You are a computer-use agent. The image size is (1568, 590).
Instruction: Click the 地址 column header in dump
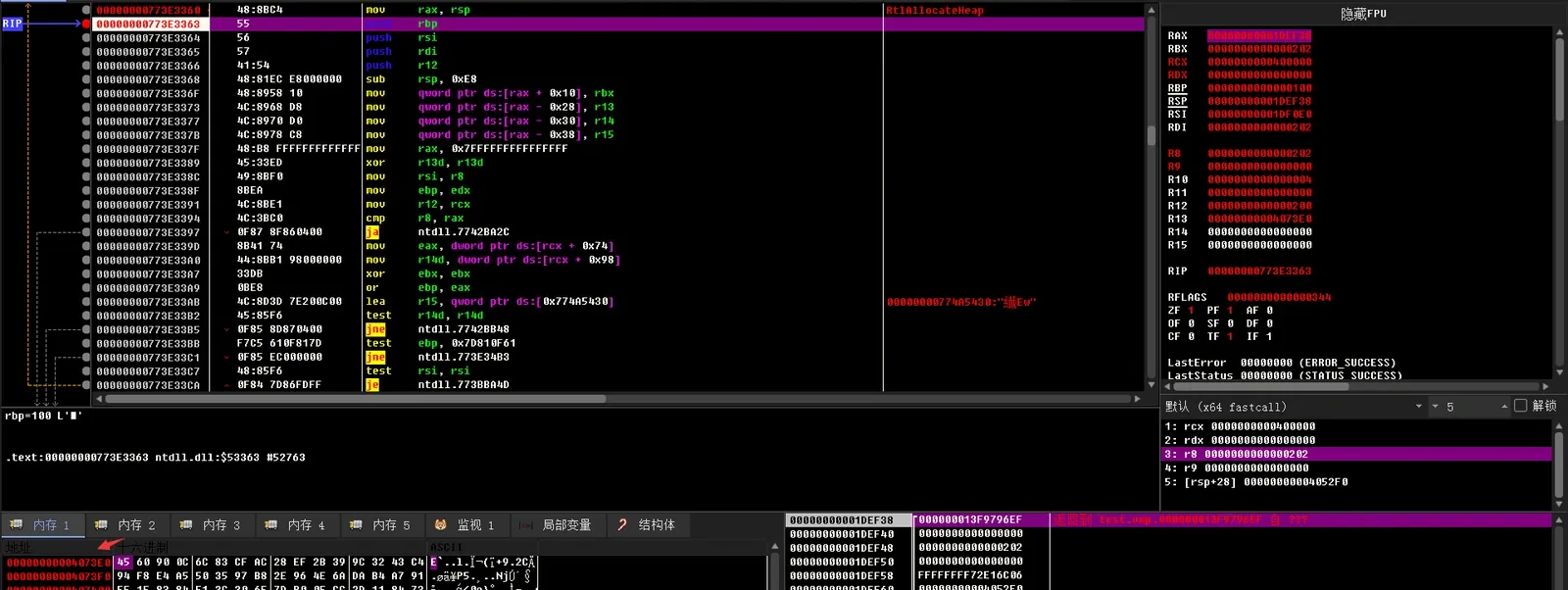click(18, 547)
